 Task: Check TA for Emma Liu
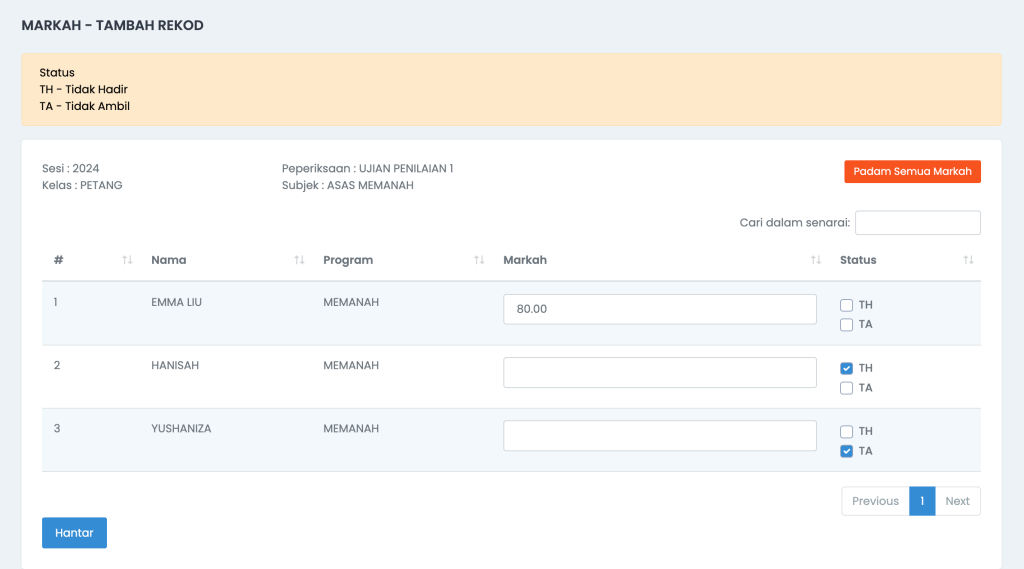tap(846, 325)
